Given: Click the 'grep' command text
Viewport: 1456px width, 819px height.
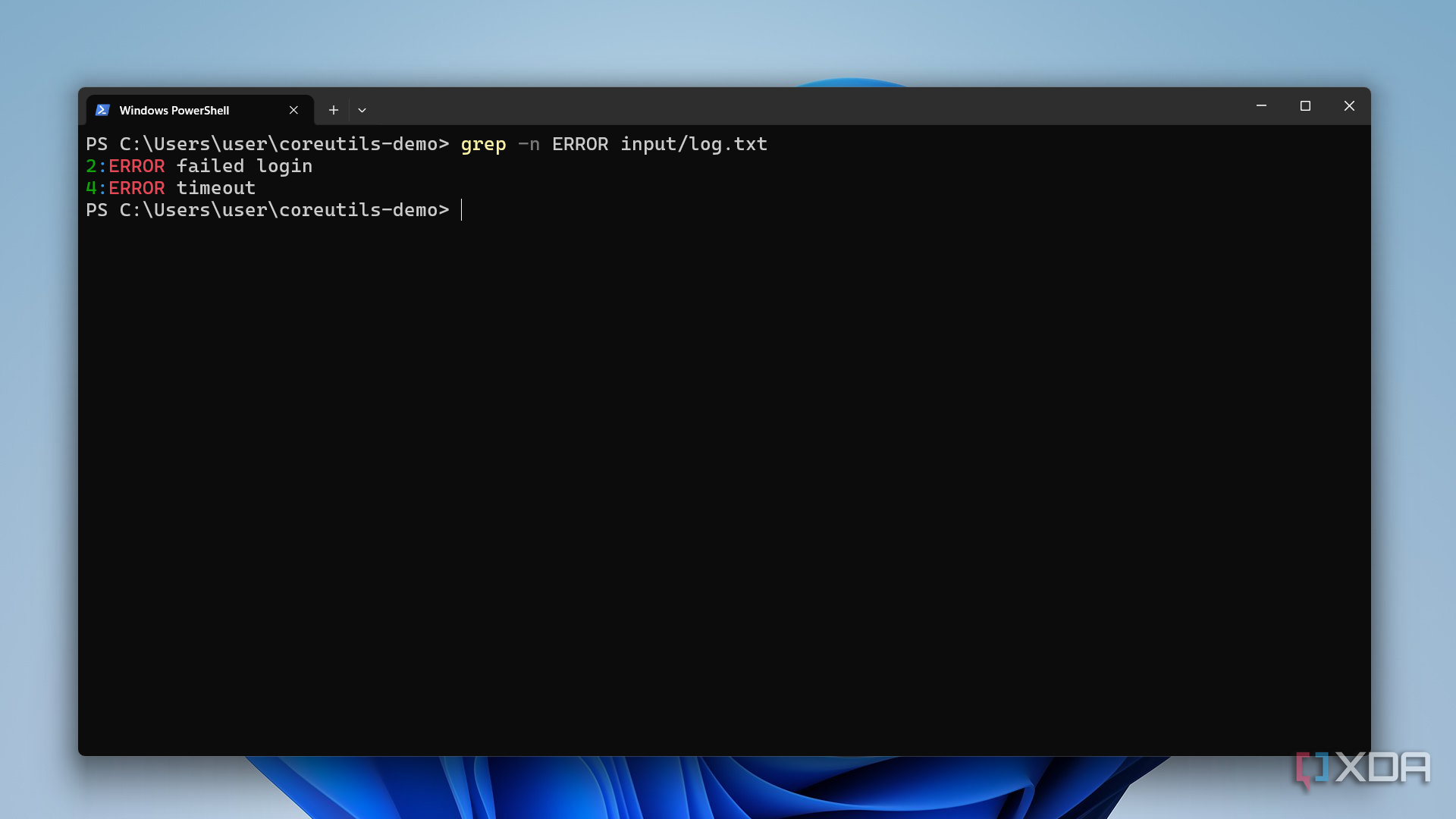Looking at the screenshot, I should 483,144.
